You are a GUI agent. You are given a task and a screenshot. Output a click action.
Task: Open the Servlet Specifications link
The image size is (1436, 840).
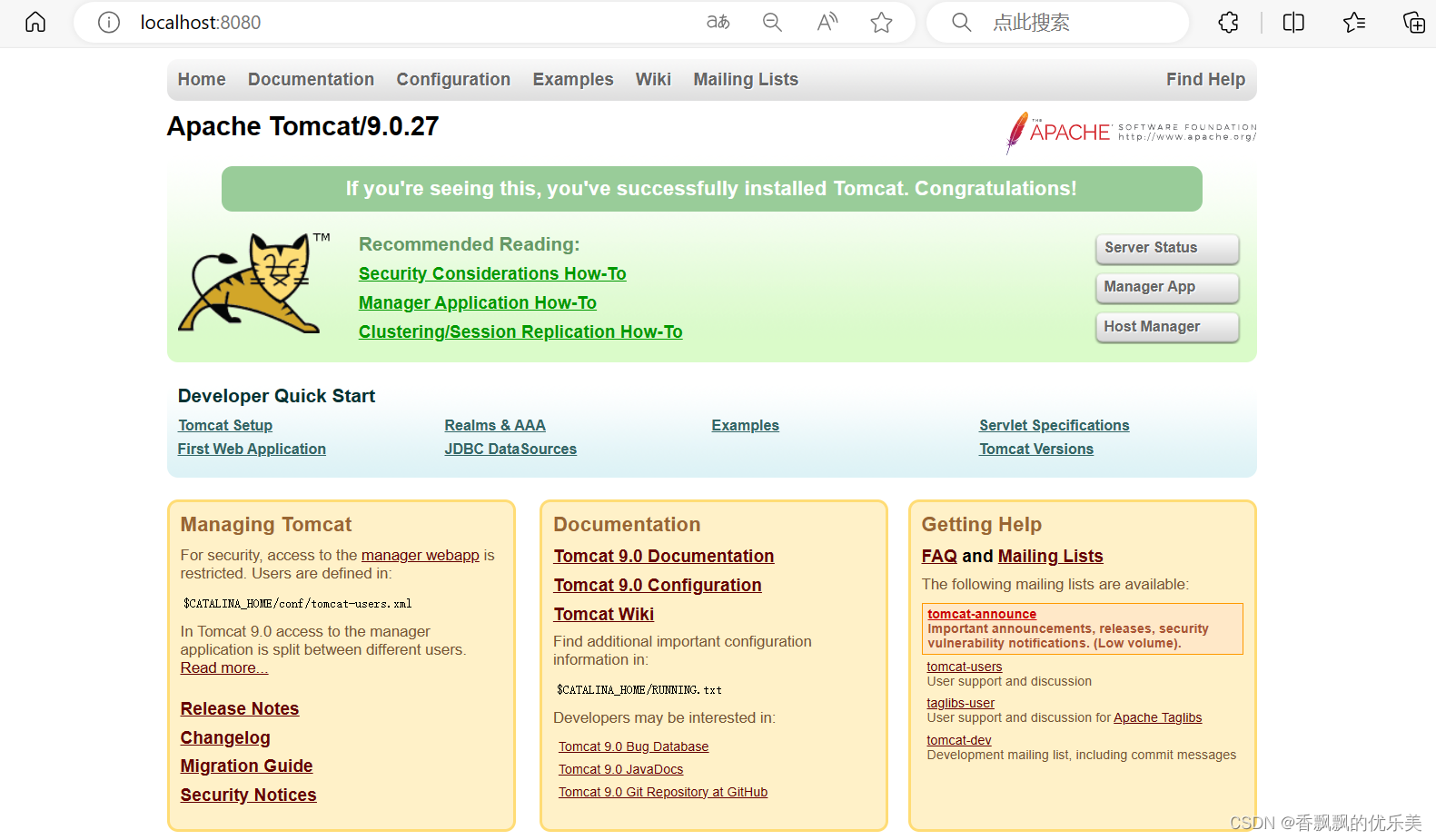[1055, 425]
